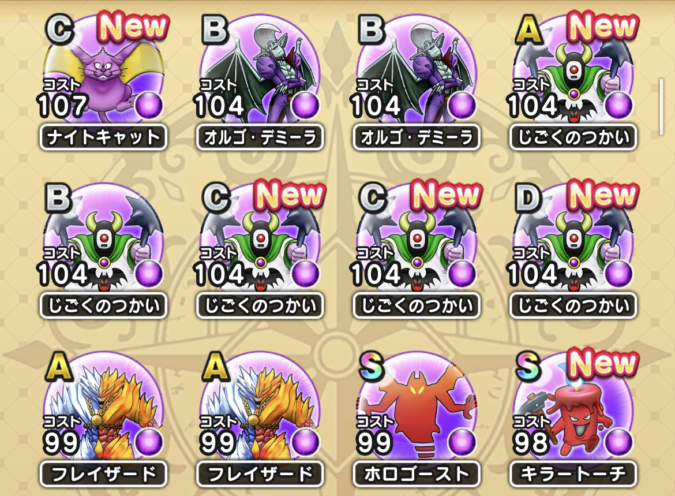675x496 pixels.
Task: Select the Night Cat (ナイトキャット) monster icon
Action: (103, 71)
